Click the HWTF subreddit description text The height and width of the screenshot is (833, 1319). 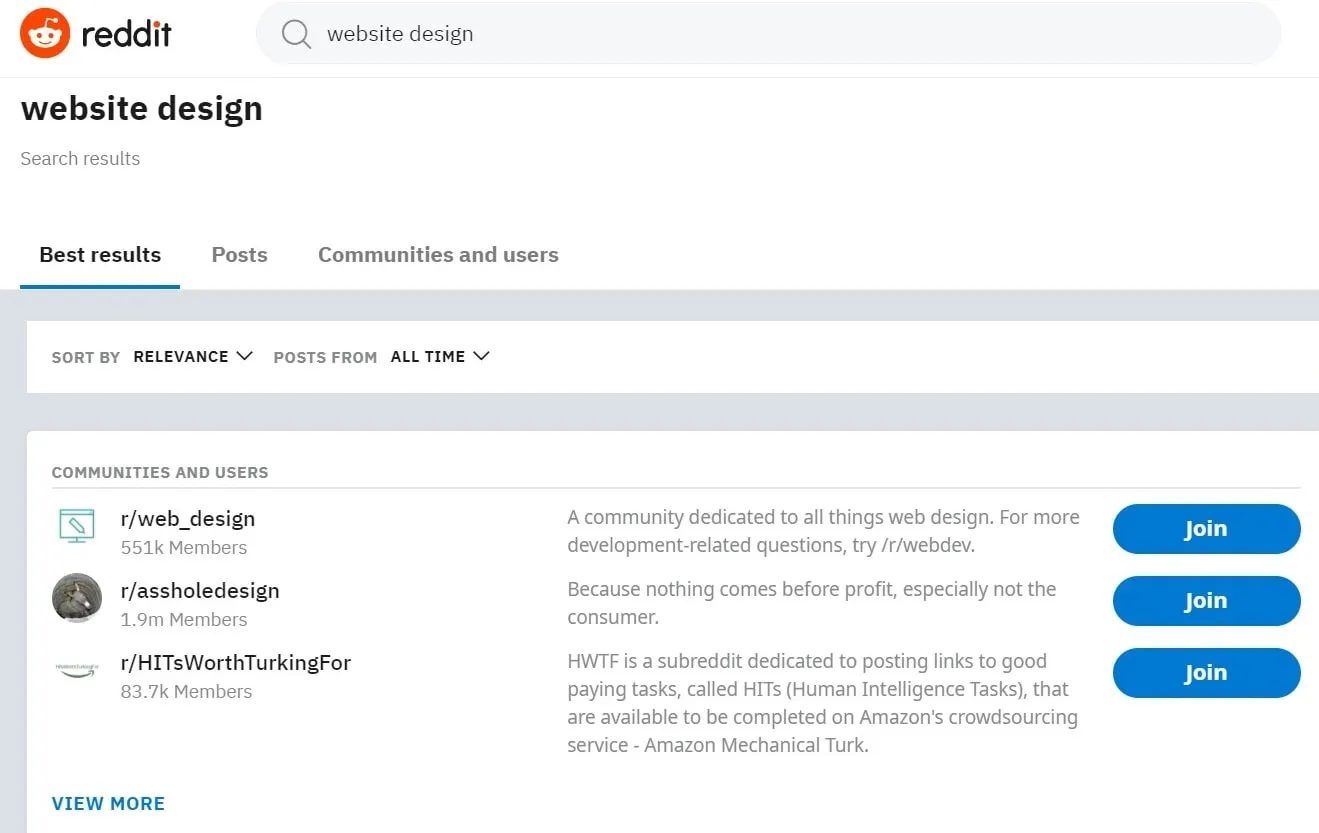tap(822, 703)
